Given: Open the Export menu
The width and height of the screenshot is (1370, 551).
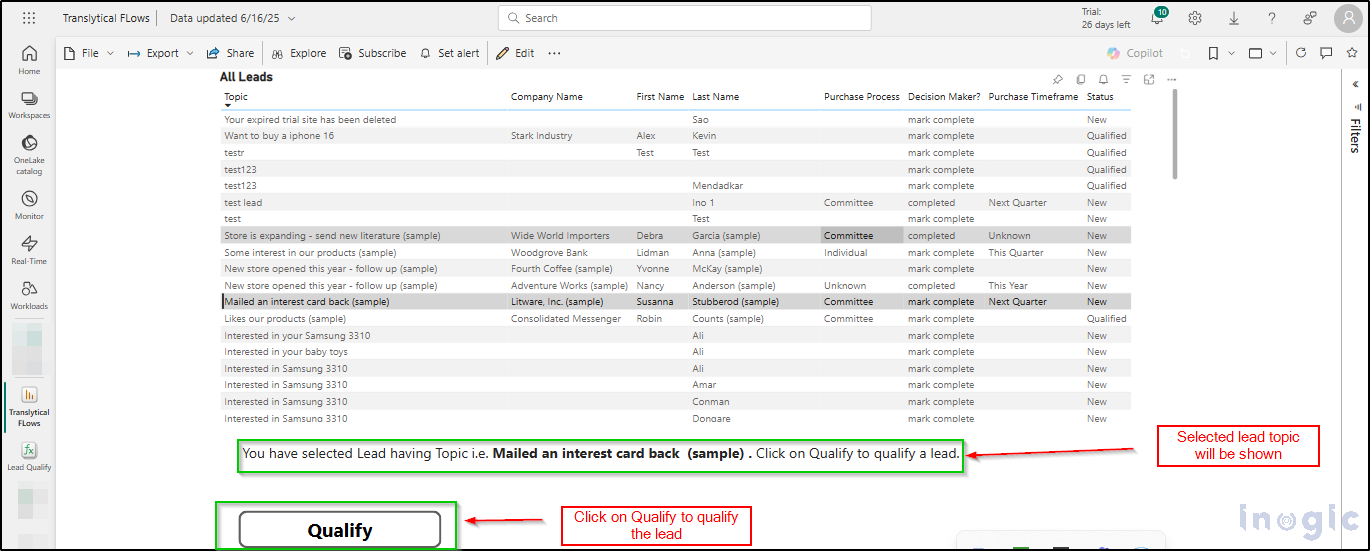Looking at the screenshot, I should 161,53.
